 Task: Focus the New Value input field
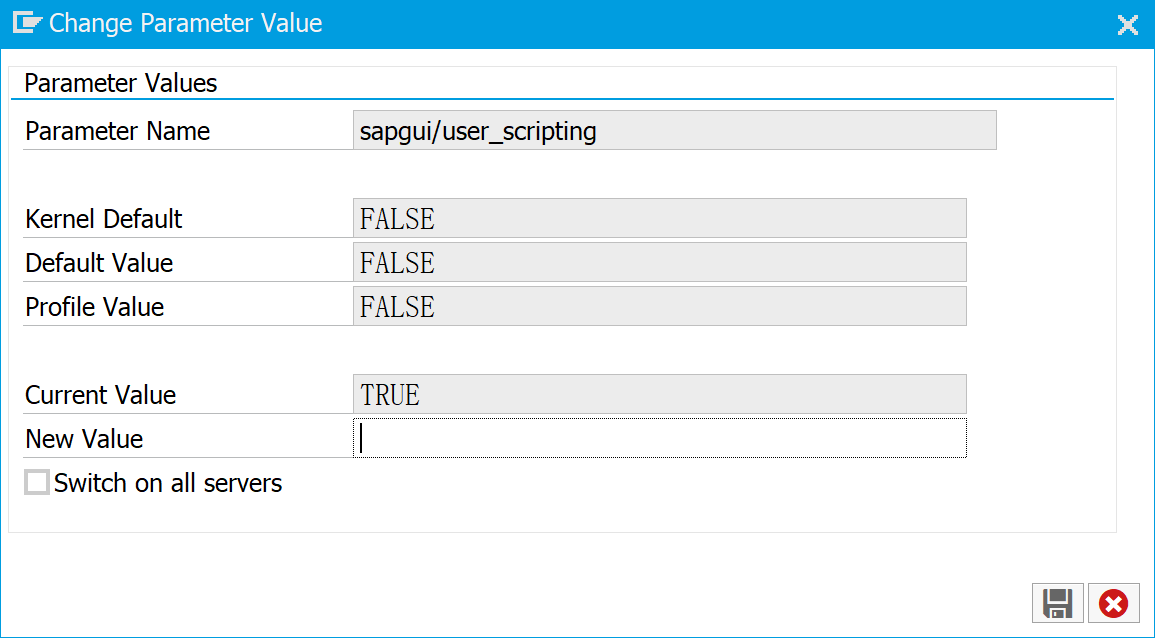660,438
